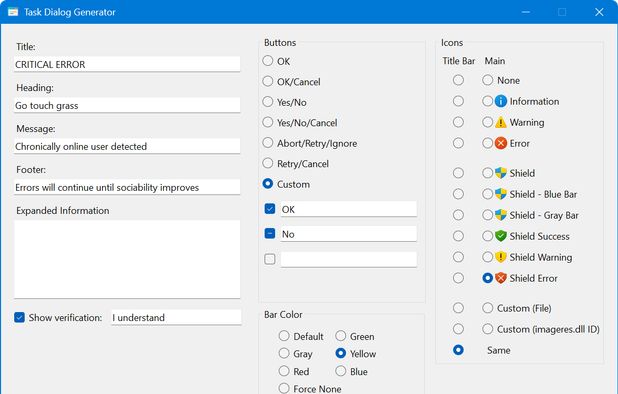Click the custom button OK text field
This screenshot has height=394, width=618.
(348, 209)
